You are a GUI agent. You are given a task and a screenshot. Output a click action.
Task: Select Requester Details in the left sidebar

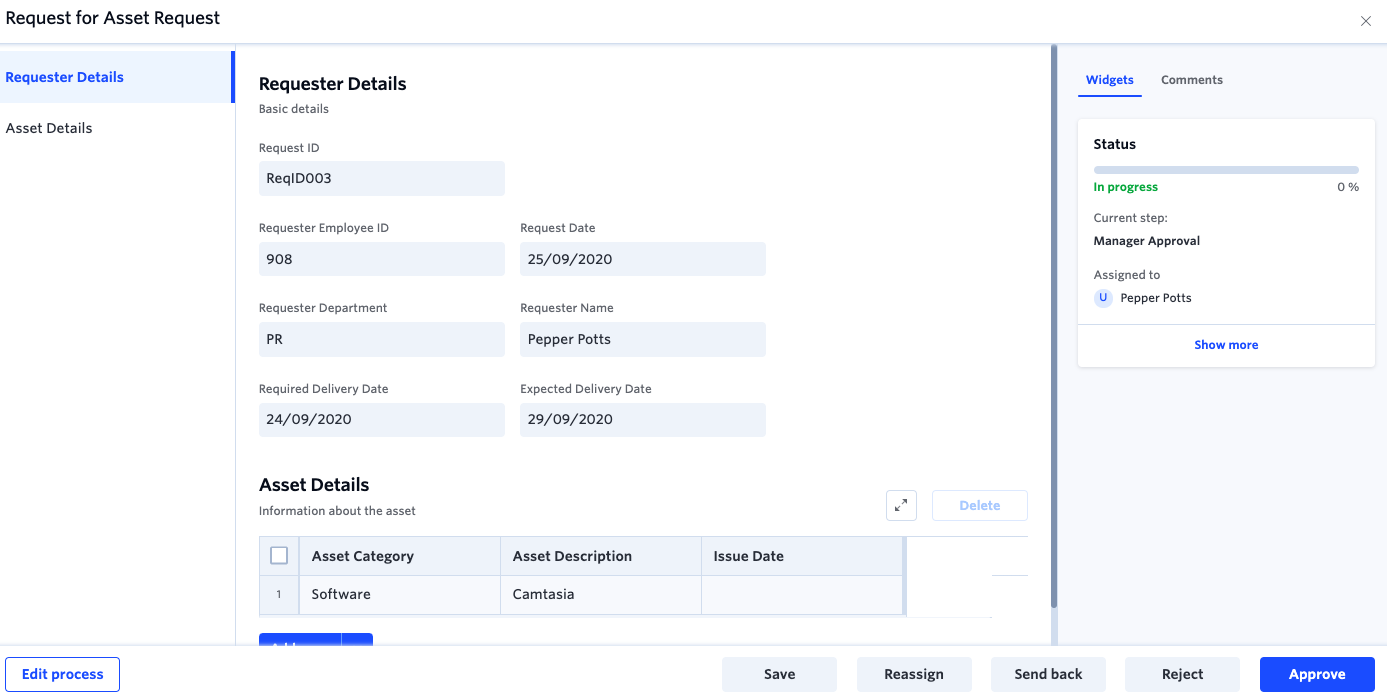tap(65, 77)
